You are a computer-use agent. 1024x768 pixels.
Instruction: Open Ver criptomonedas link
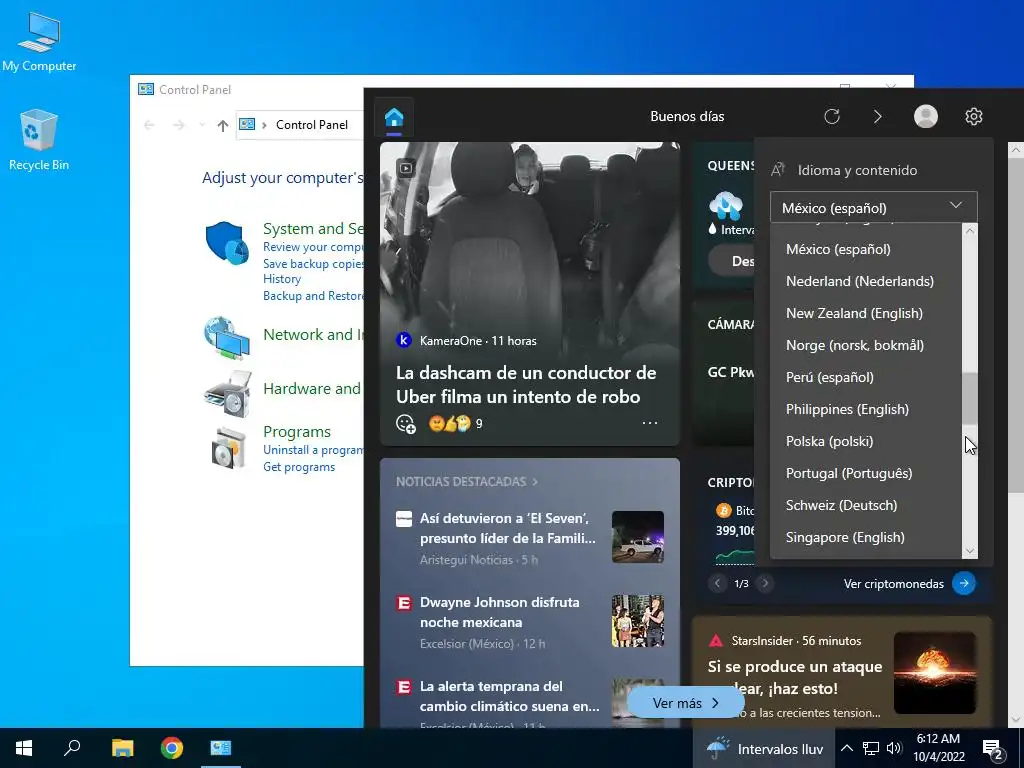tap(909, 583)
